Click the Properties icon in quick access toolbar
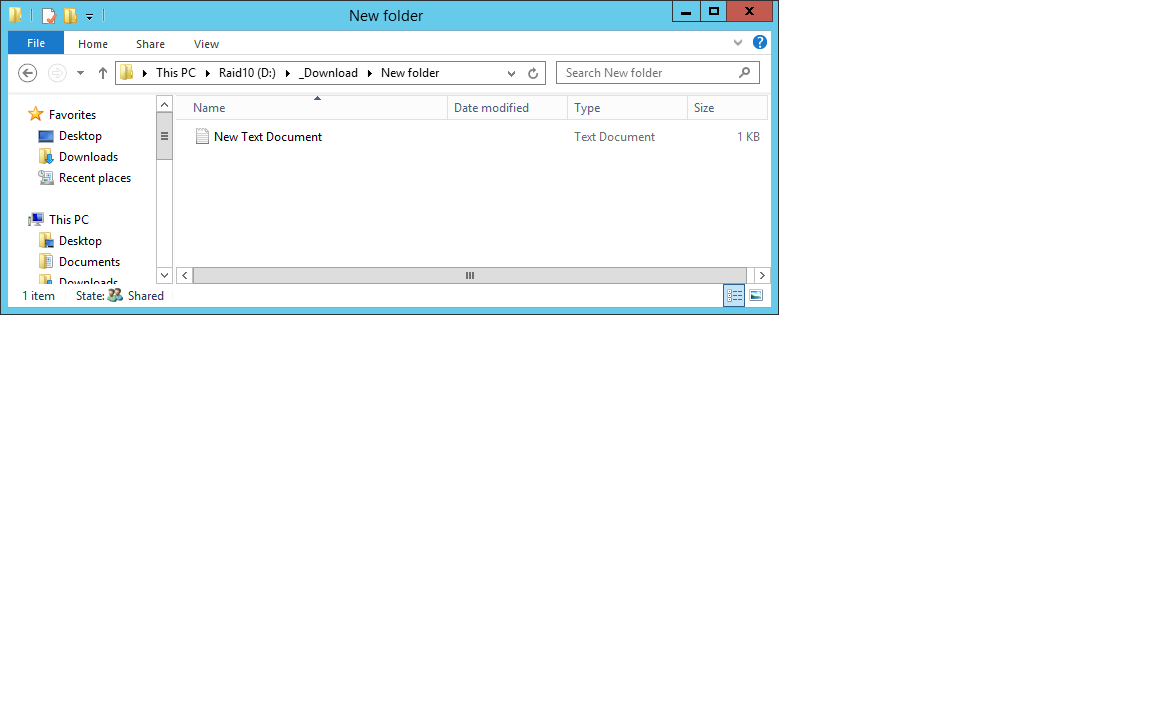The image size is (1152, 720). 48,15
